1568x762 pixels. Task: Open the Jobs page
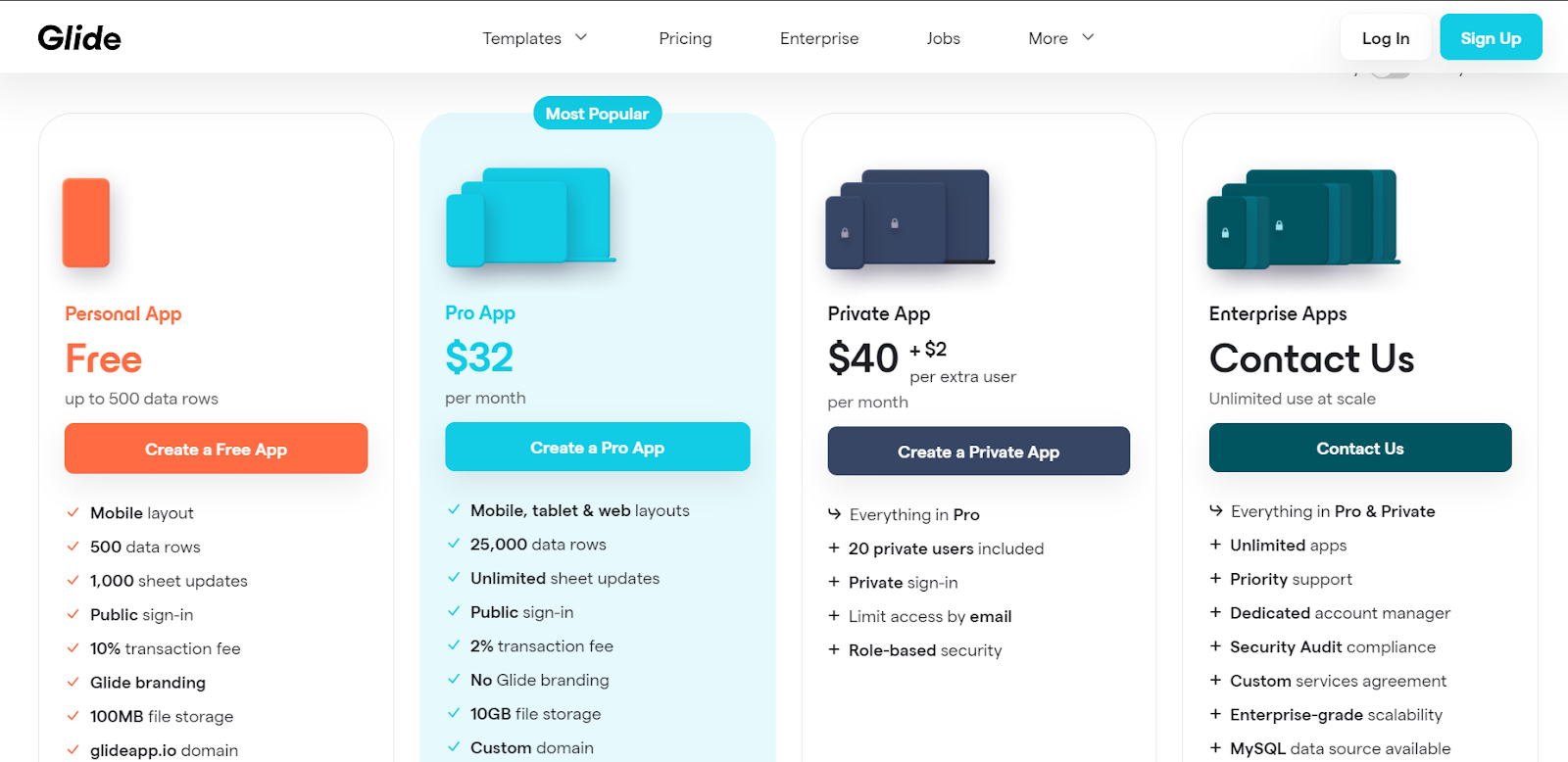[943, 38]
